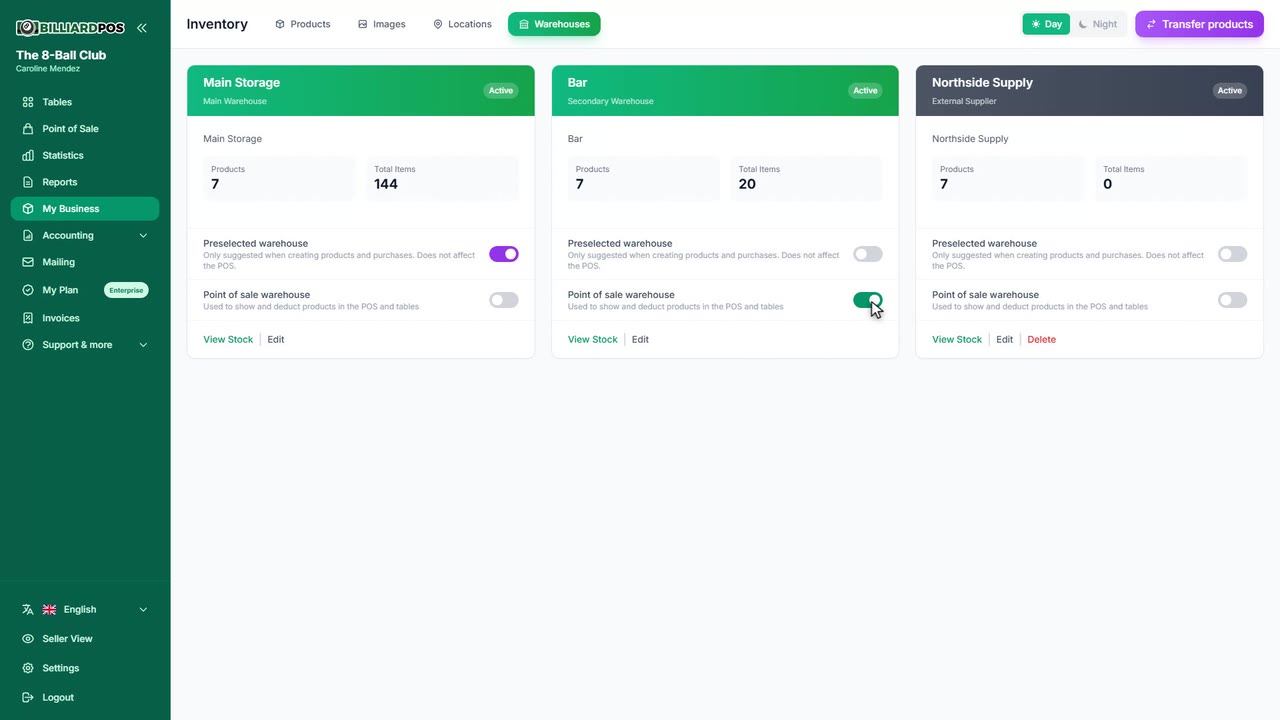Switch to the Locations tab
Viewport: 1280px width, 720px height.
[462, 24]
